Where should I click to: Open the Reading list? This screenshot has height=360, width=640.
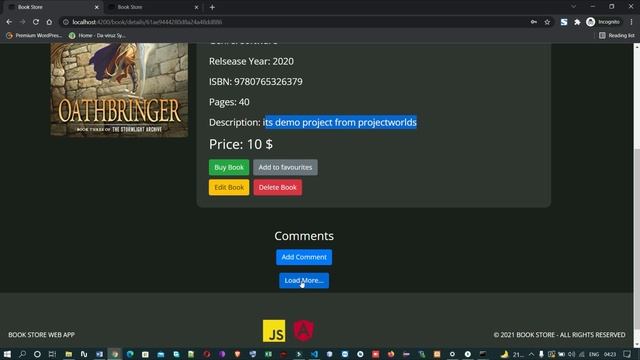(617, 36)
